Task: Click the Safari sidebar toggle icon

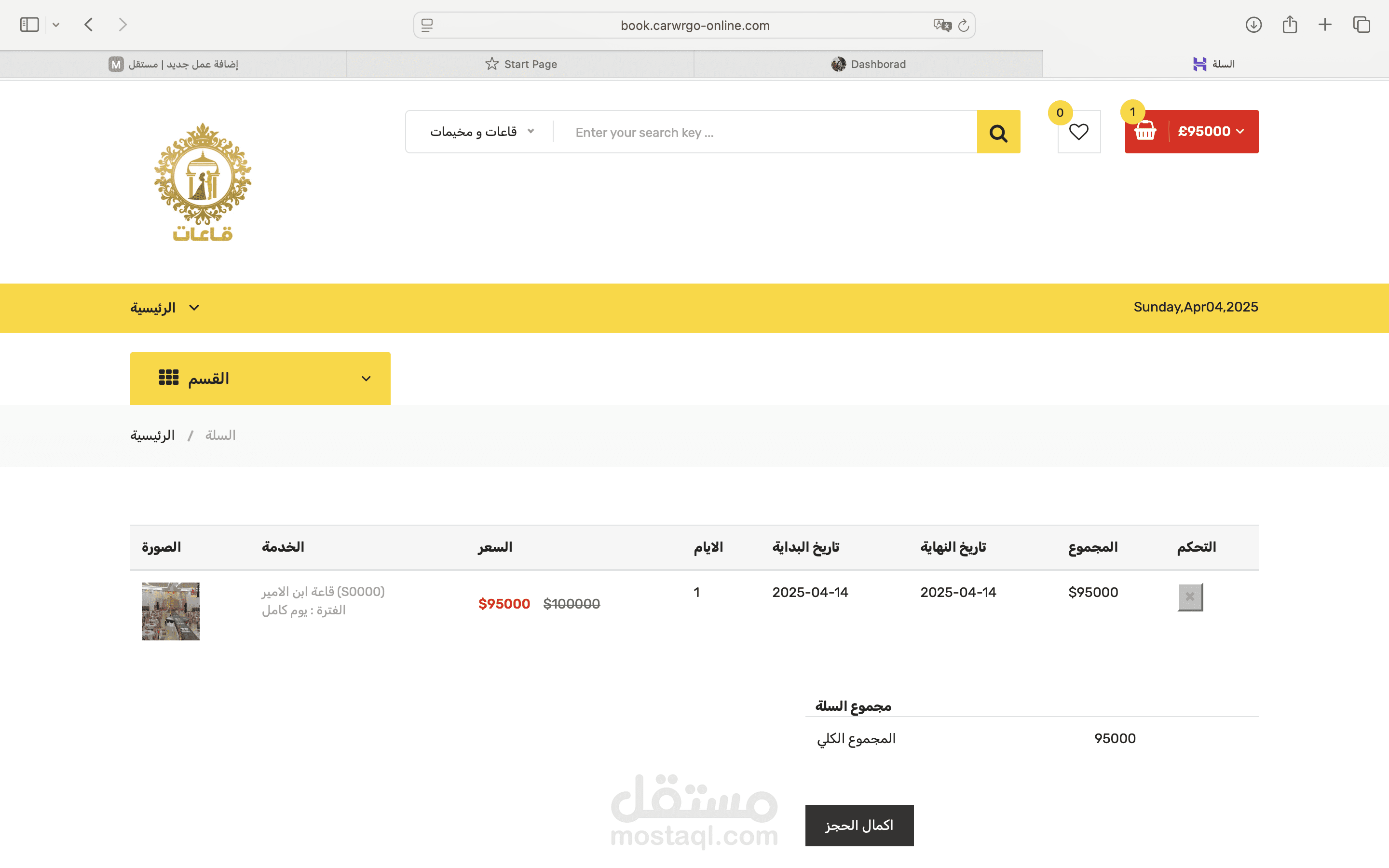Action: point(29,25)
